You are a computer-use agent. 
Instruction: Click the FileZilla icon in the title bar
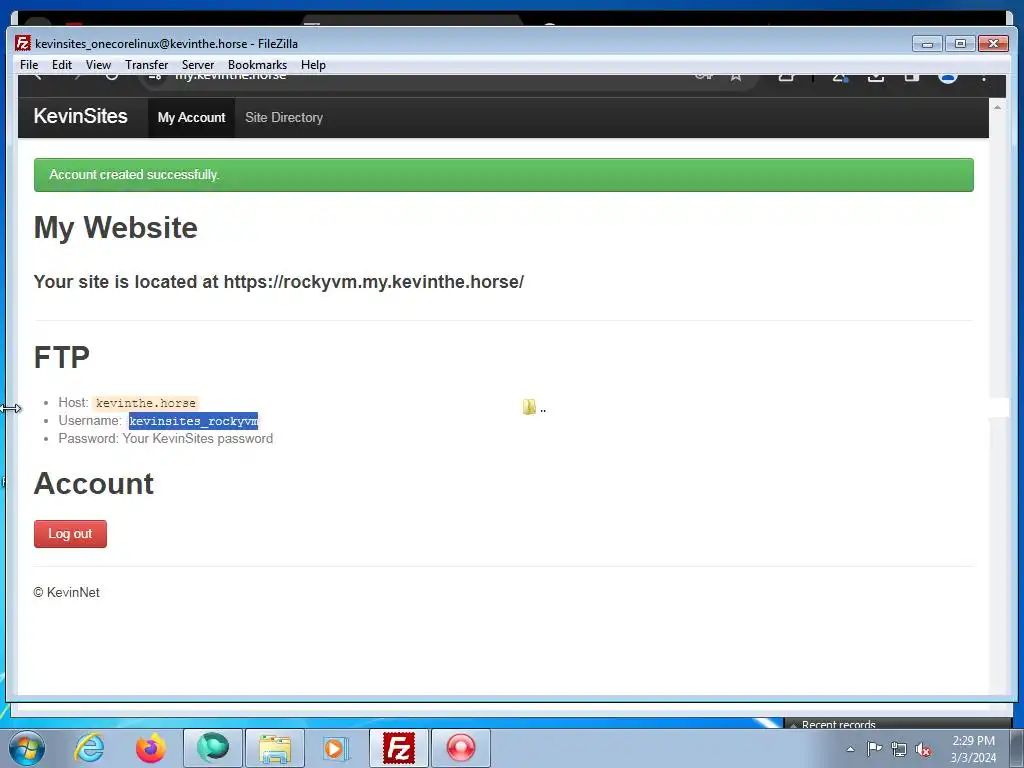[x=23, y=43]
